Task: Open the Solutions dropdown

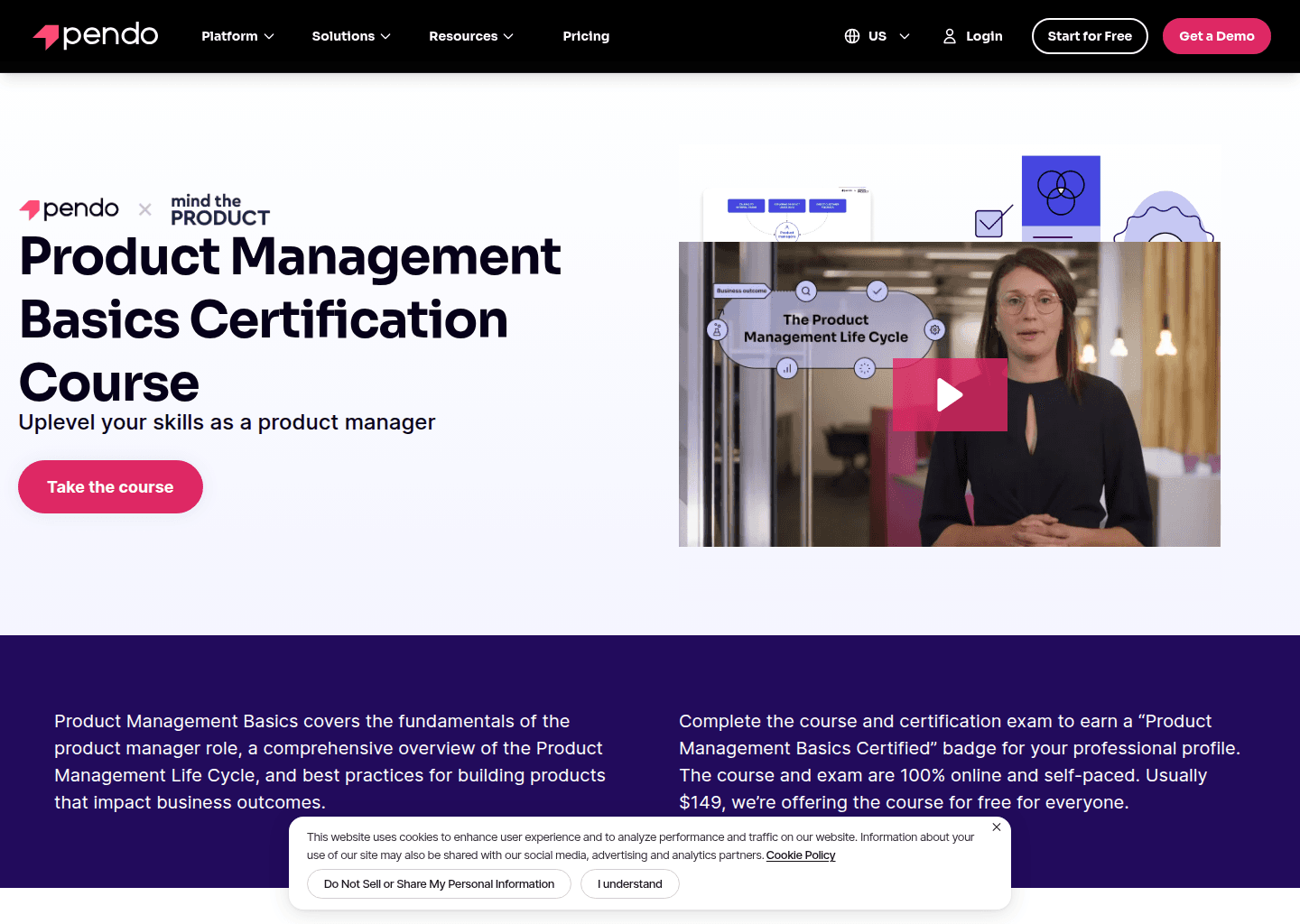Action: click(x=350, y=36)
